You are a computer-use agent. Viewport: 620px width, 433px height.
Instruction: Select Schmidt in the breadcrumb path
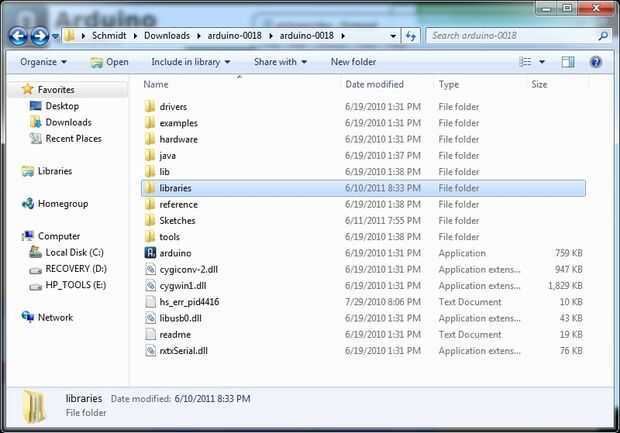[x=109, y=36]
